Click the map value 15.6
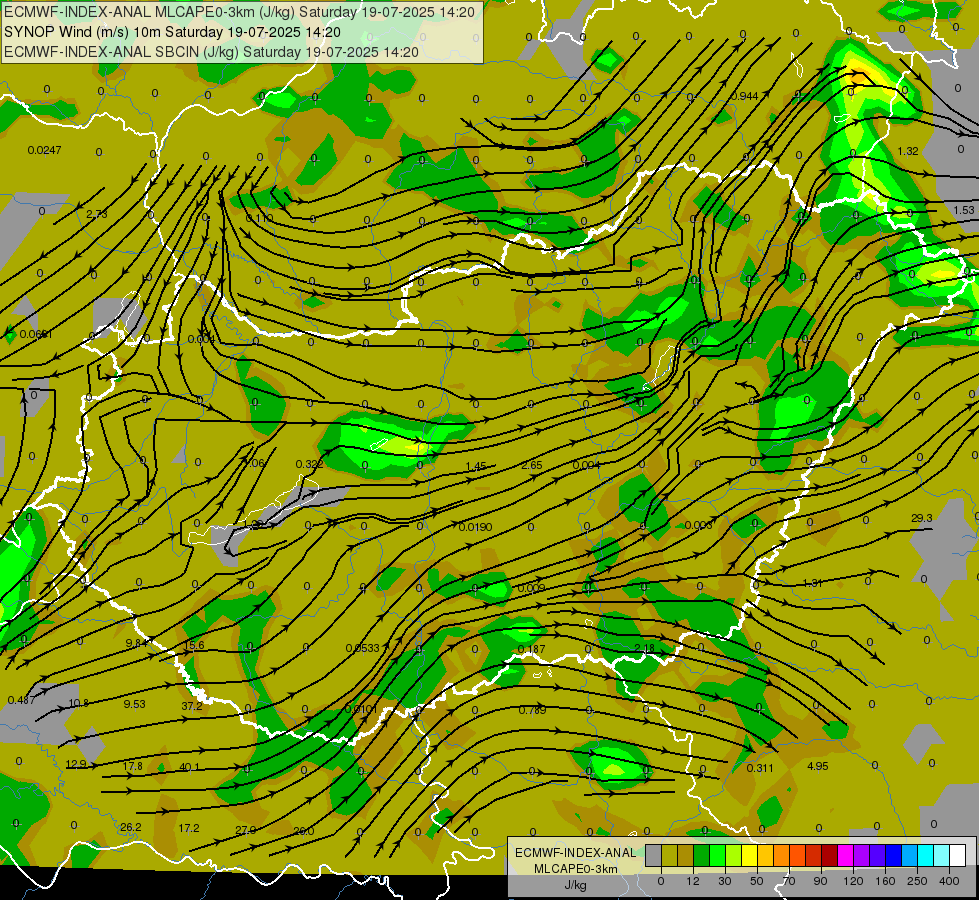The image size is (979, 900). coord(194,646)
